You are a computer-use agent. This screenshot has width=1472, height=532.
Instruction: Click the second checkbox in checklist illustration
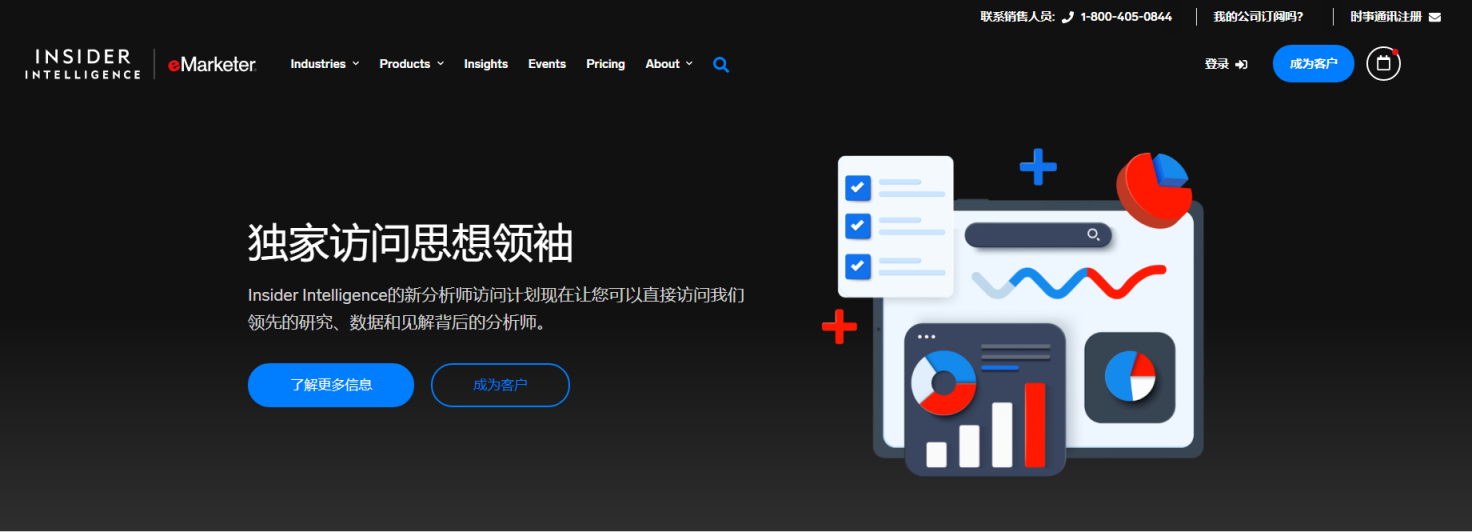point(857,226)
